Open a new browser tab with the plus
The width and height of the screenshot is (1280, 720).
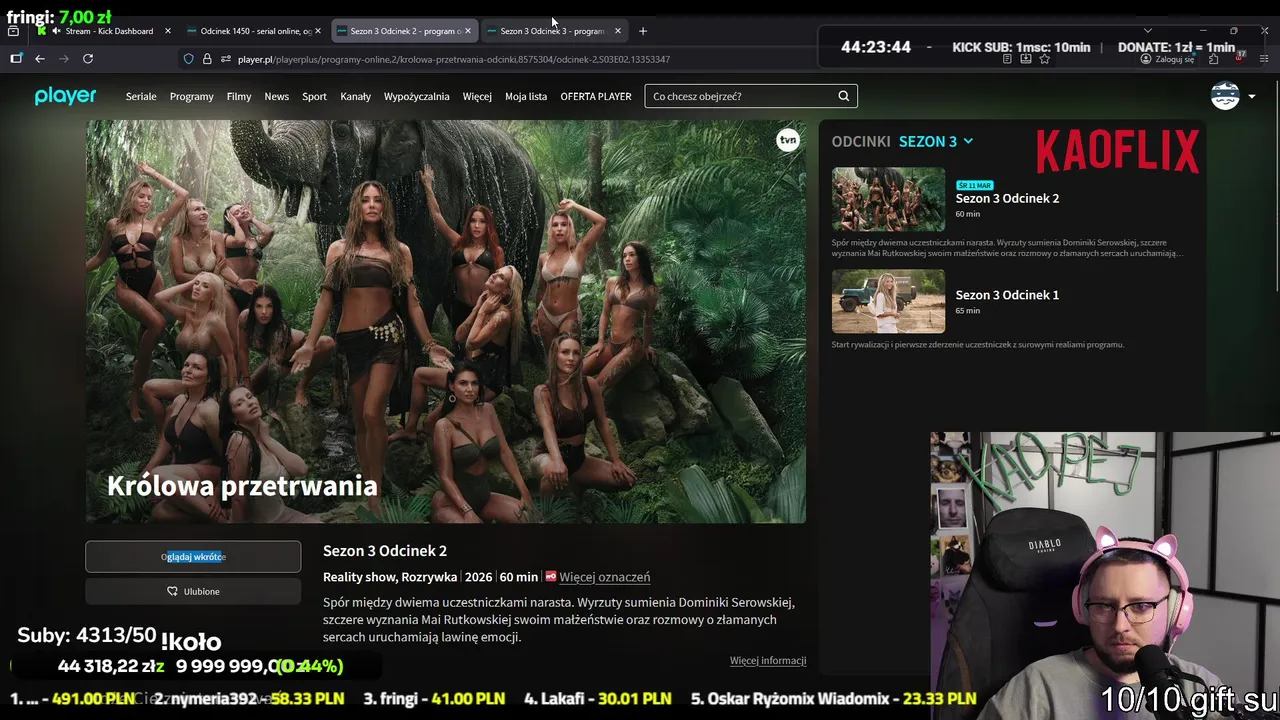point(643,31)
